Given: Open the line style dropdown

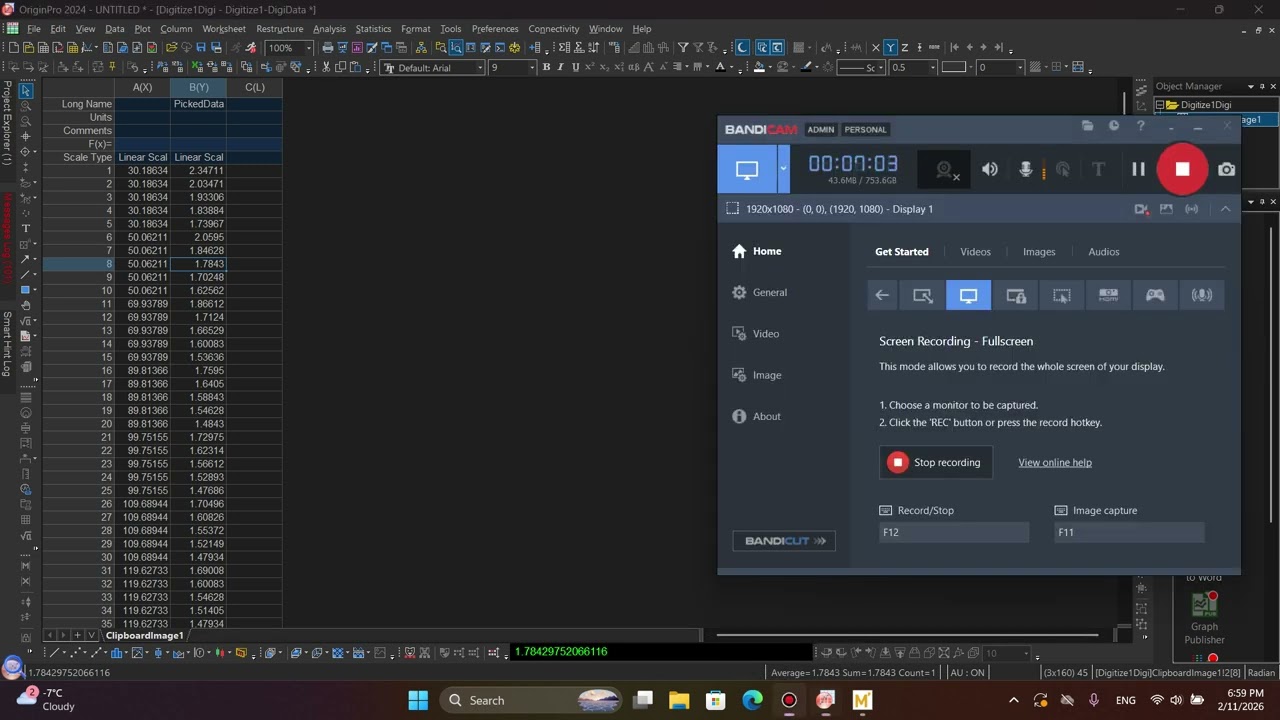Looking at the screenshot, I should [x=880, y=68].
